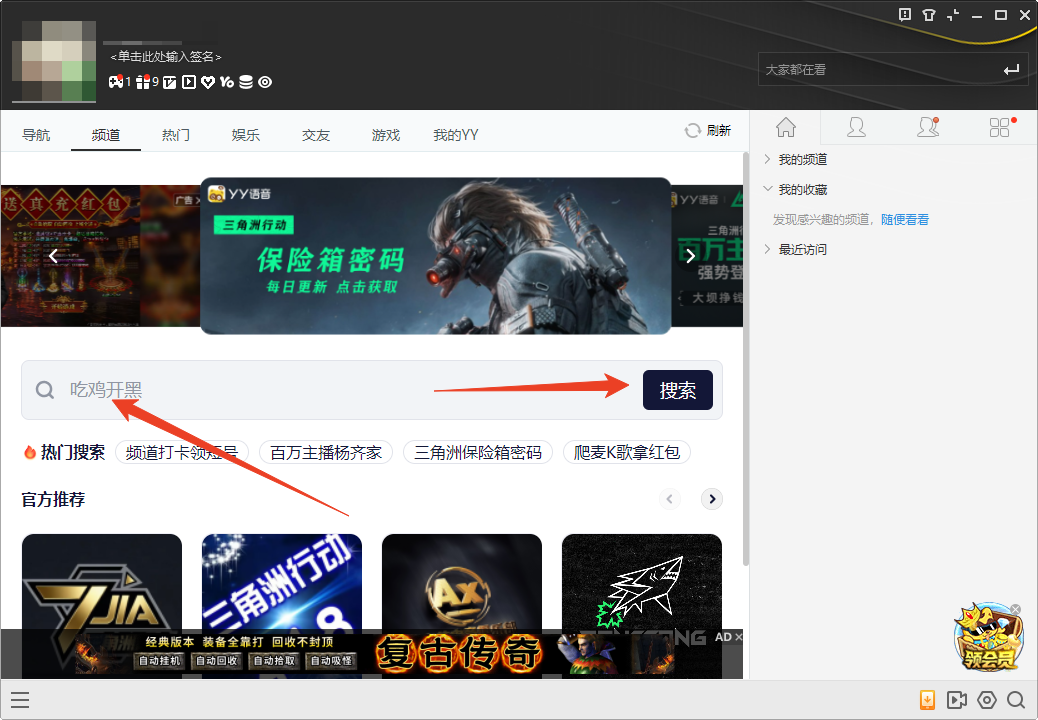This screenshot has height=720, width=1038.
Task: Switch to the 频道 tab
Action: point(106,135)
